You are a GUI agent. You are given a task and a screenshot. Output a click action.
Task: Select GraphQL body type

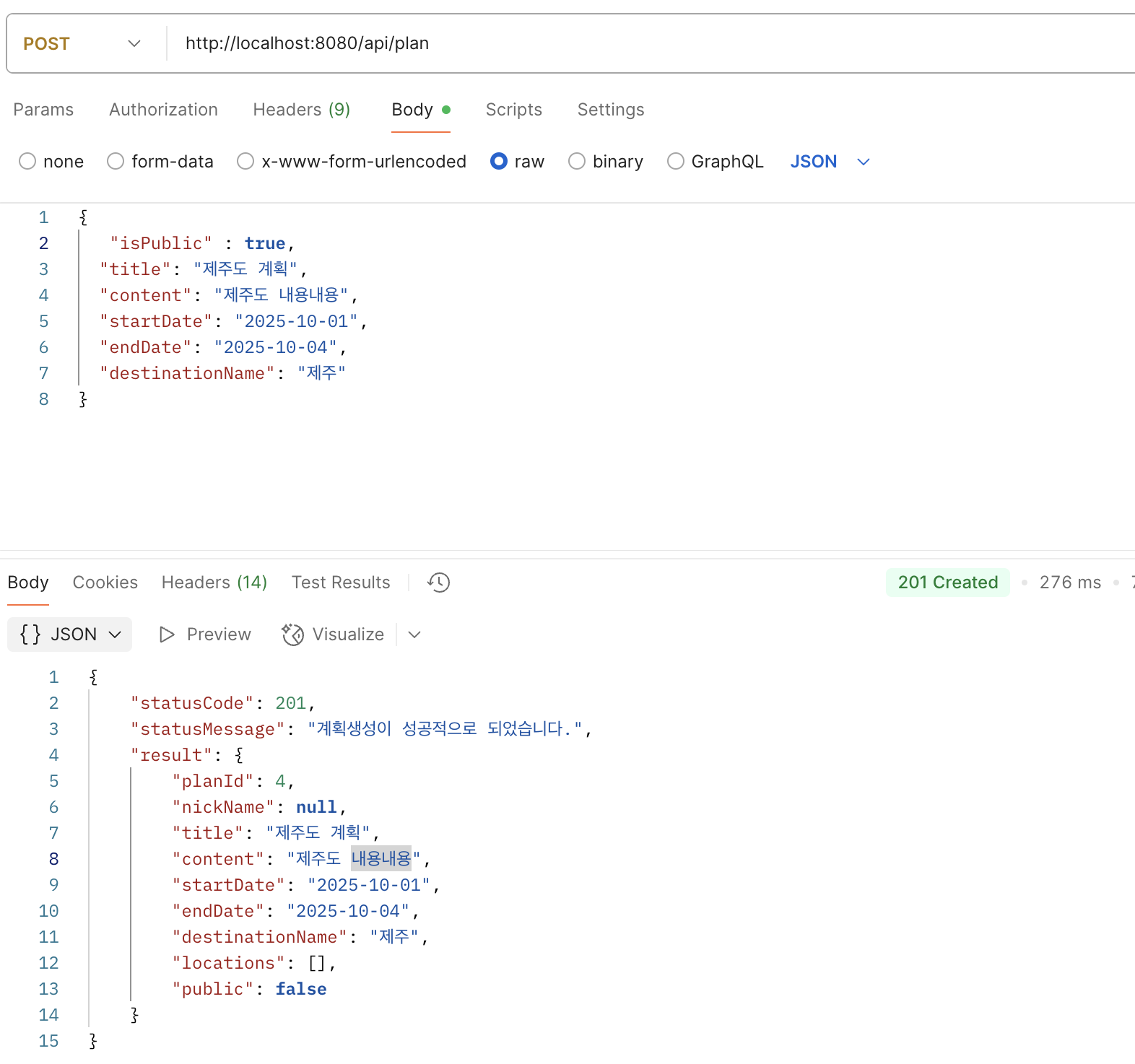point(676,162)
